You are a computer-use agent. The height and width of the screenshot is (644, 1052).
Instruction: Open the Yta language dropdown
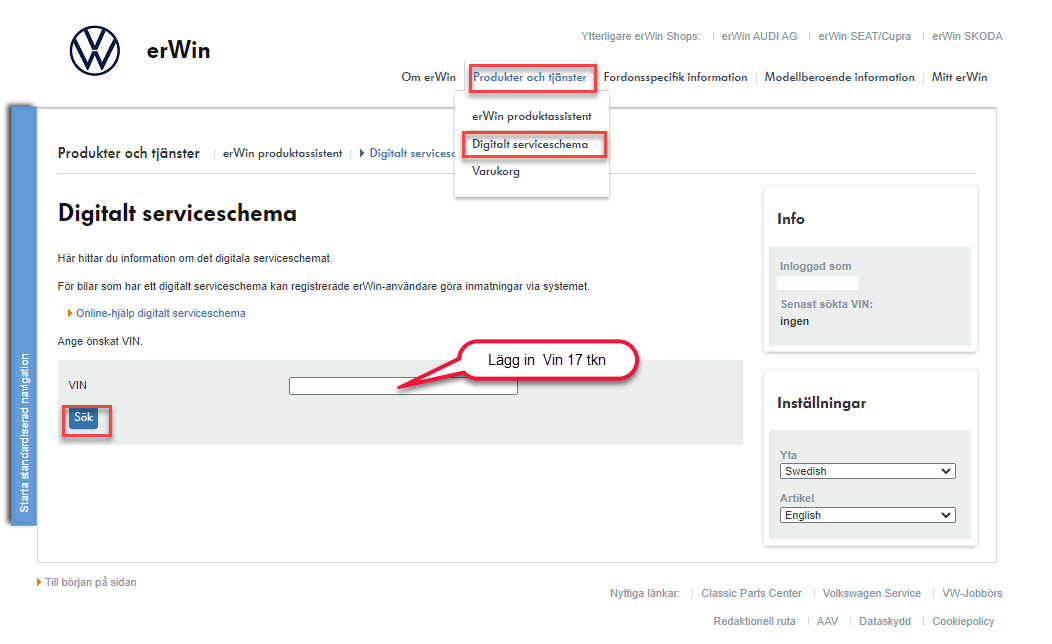click(x=867, y=471)
